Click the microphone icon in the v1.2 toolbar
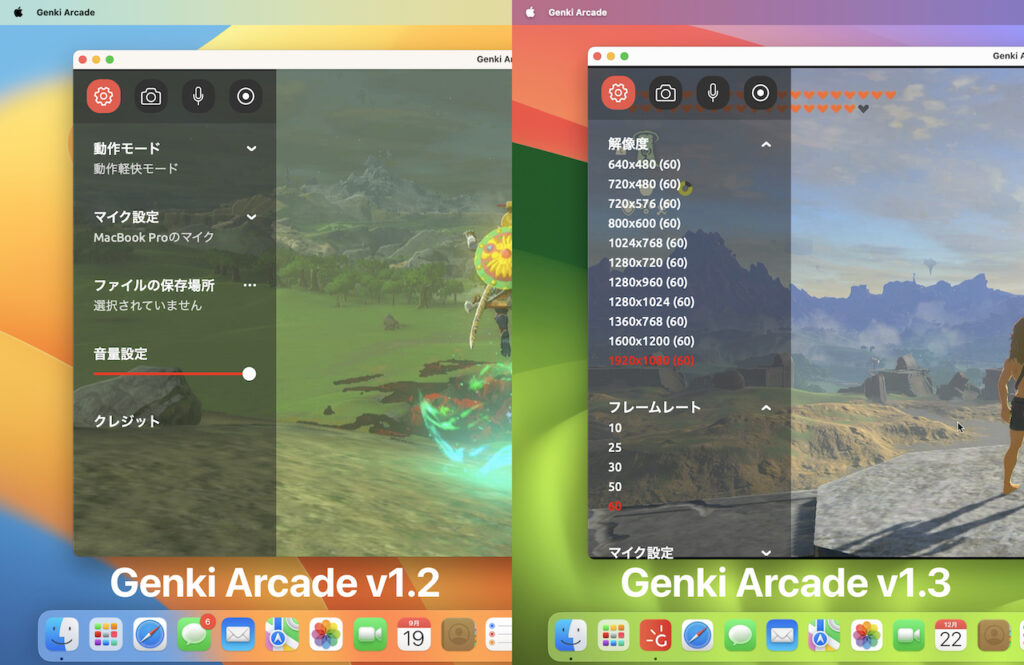 tap(200, 96)
